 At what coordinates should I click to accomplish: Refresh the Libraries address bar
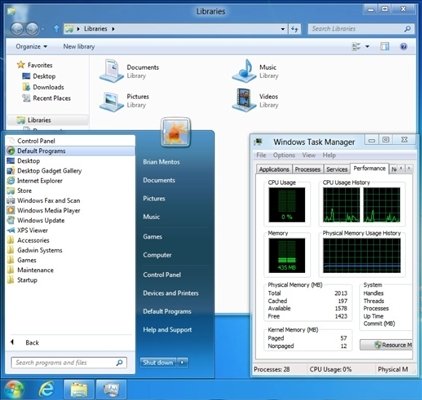coord(294,29)
